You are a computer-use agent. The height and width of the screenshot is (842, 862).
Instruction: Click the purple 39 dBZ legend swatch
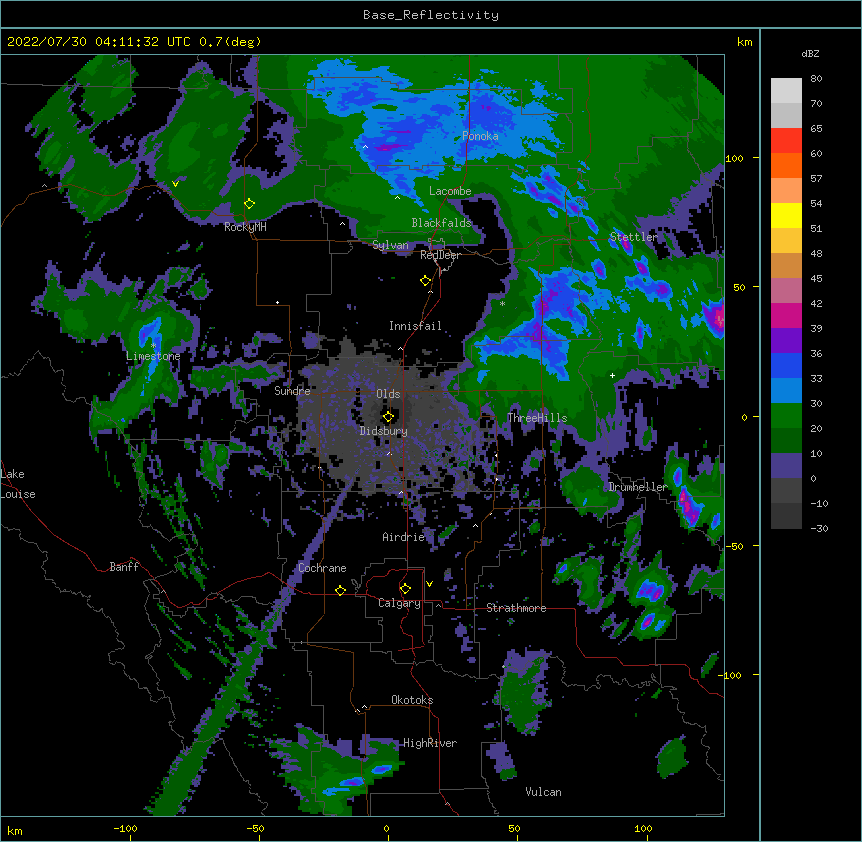[x=786, y=340]
